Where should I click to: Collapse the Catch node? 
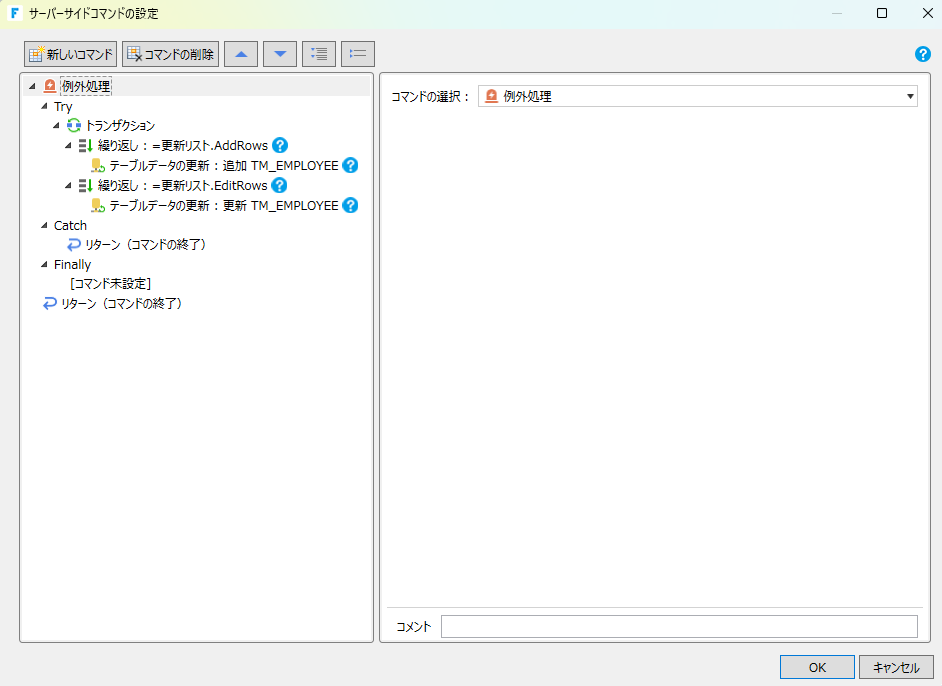click(x=44, y=225)
